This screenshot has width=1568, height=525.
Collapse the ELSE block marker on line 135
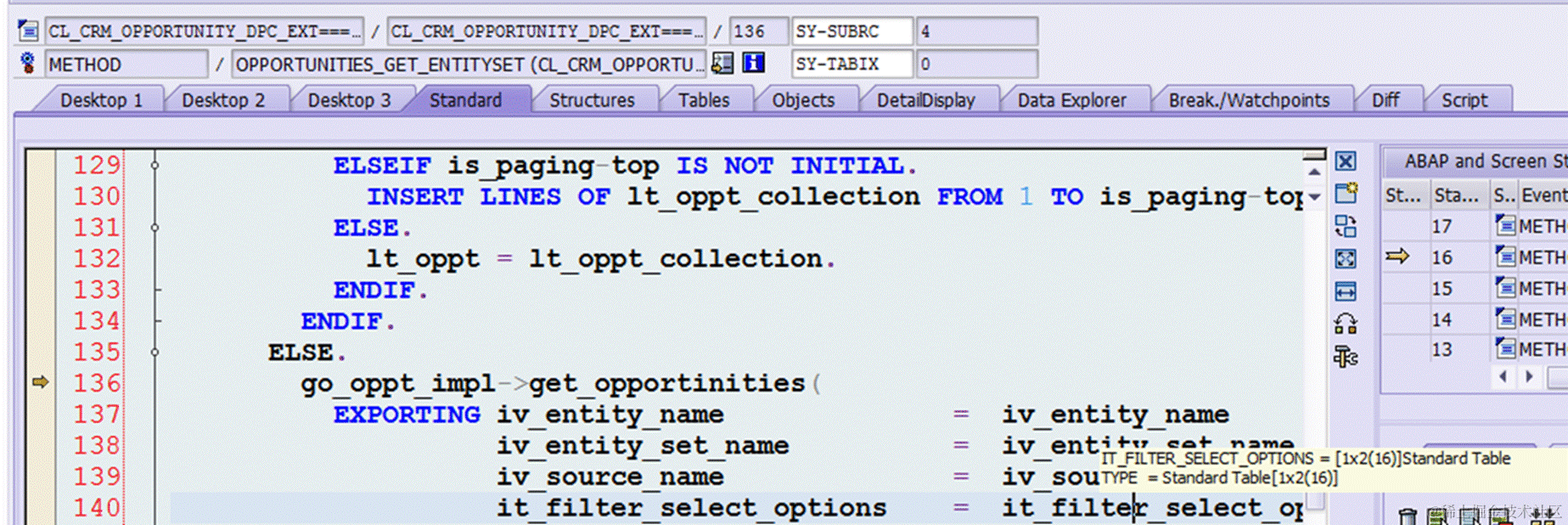[155, 352]
